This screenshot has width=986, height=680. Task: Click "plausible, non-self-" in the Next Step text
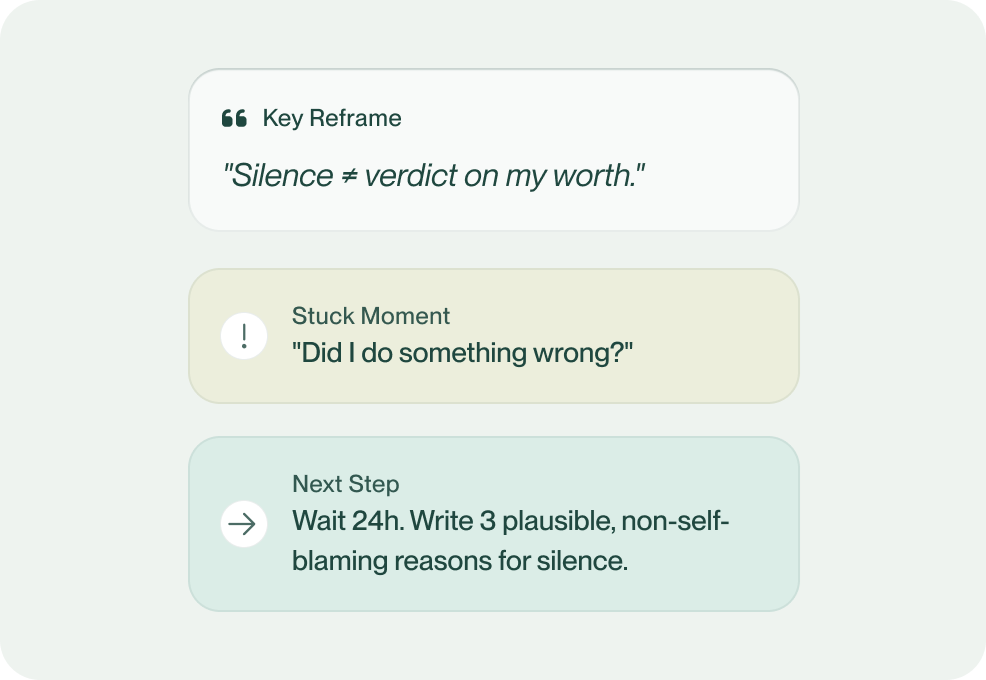point(617,522)
